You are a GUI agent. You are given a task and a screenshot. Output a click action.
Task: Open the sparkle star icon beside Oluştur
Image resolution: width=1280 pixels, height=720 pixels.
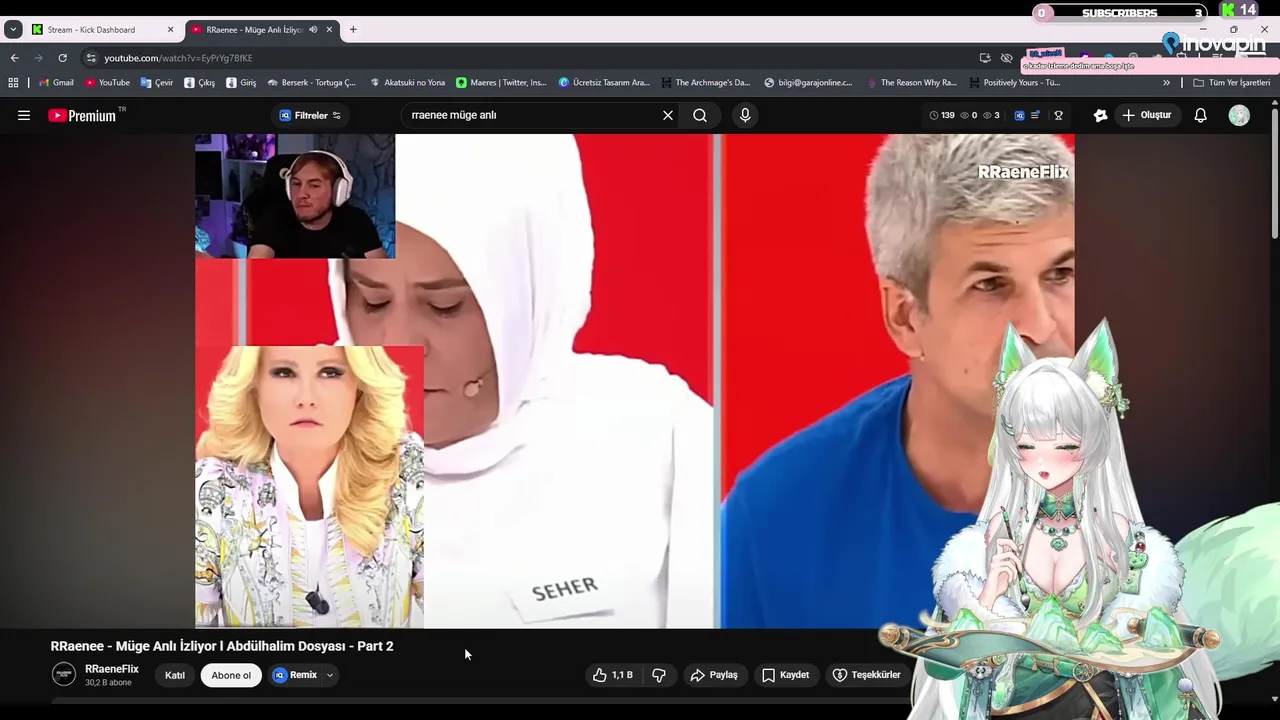pos(1100,115)
